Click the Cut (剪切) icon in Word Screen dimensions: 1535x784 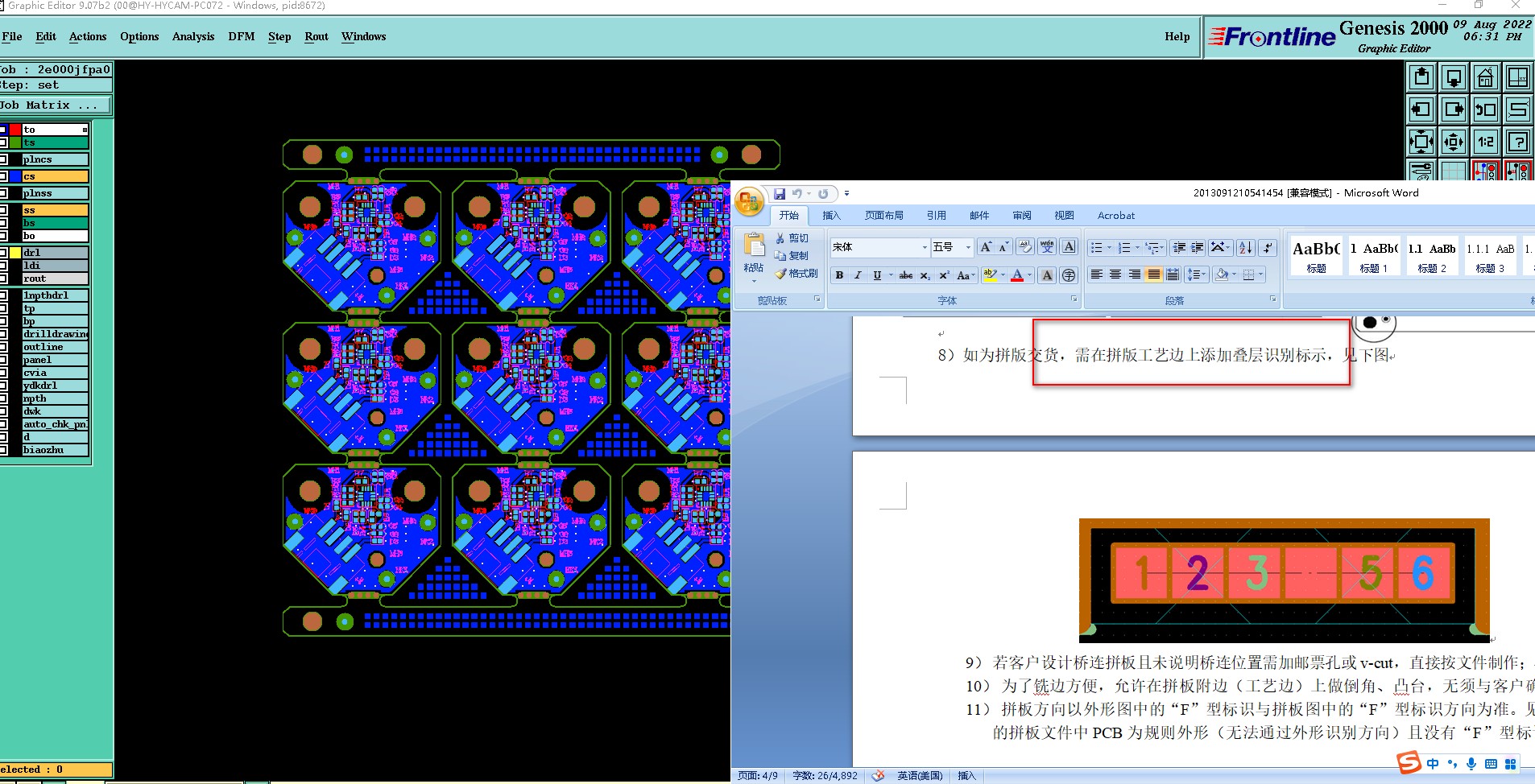tap(780, 238)
